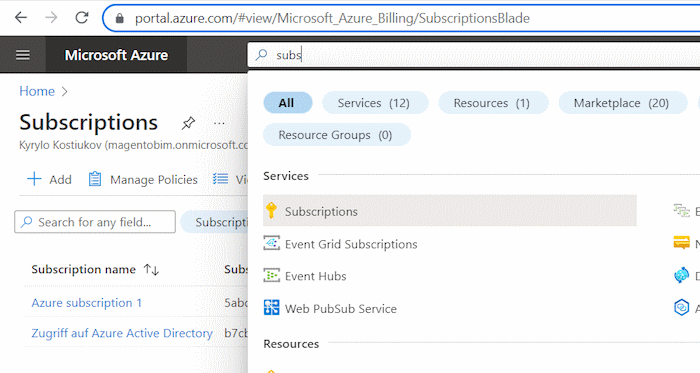This screenshot has height=373, width=700.
Task: Focus the Search for any field box
Action: tap(95, 222)
